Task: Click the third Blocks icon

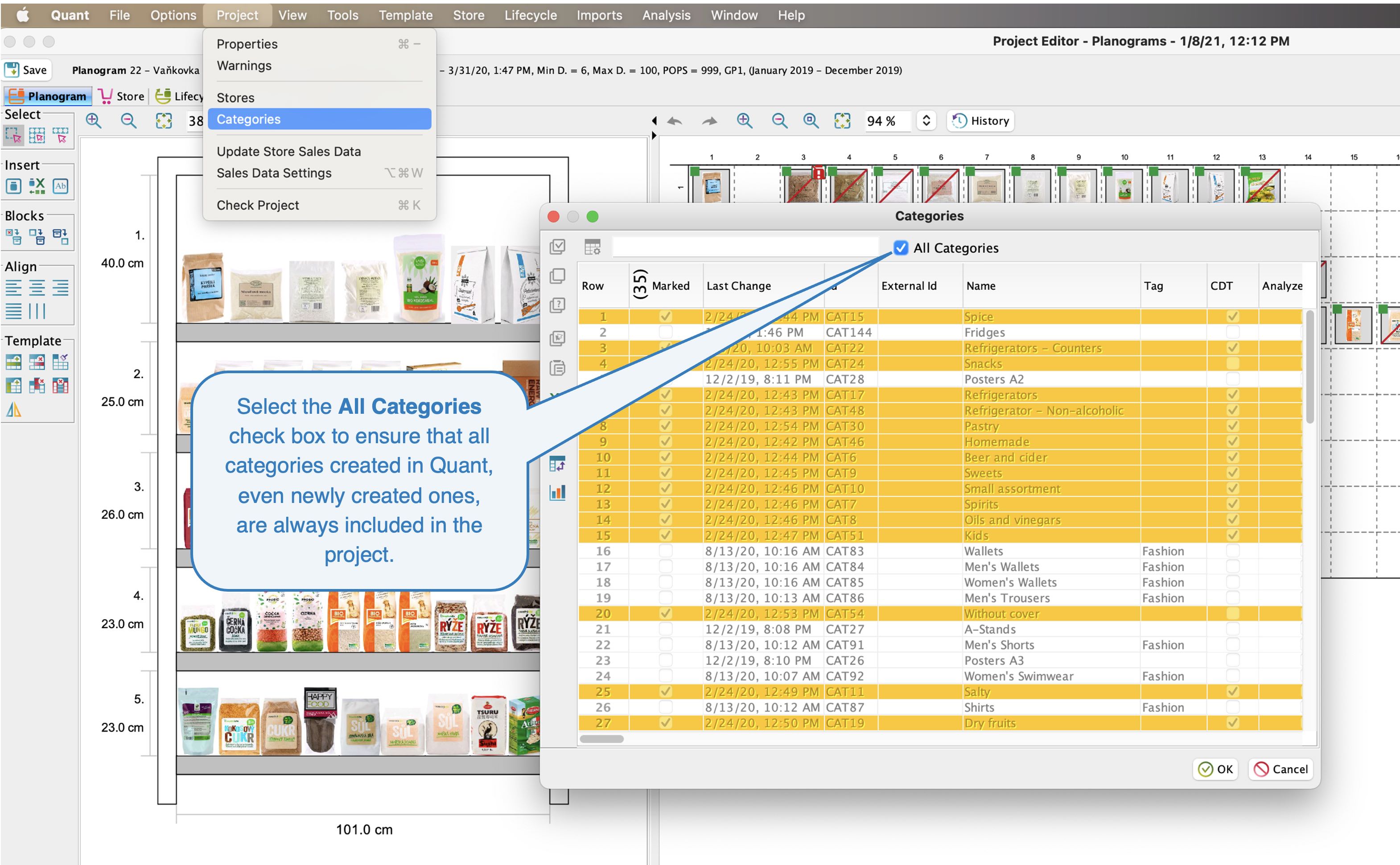Action: pyautogui.click(x=61, y=236)
